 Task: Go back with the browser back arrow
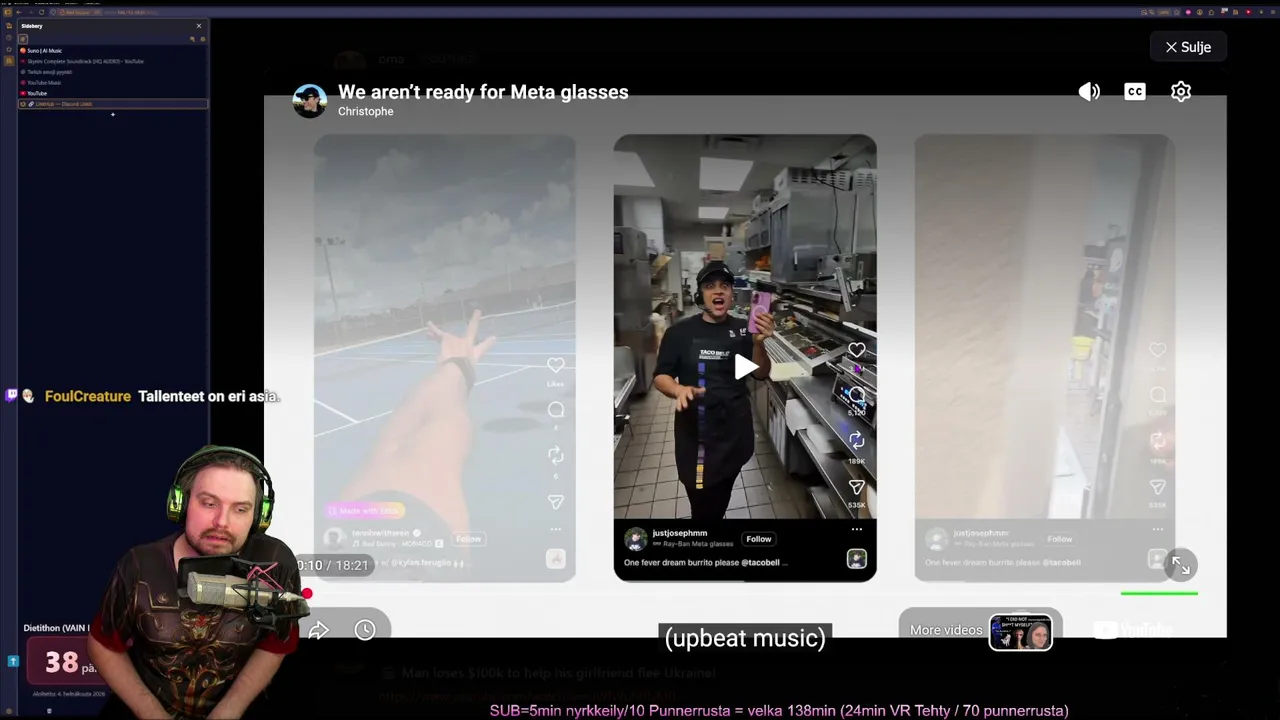19,12
